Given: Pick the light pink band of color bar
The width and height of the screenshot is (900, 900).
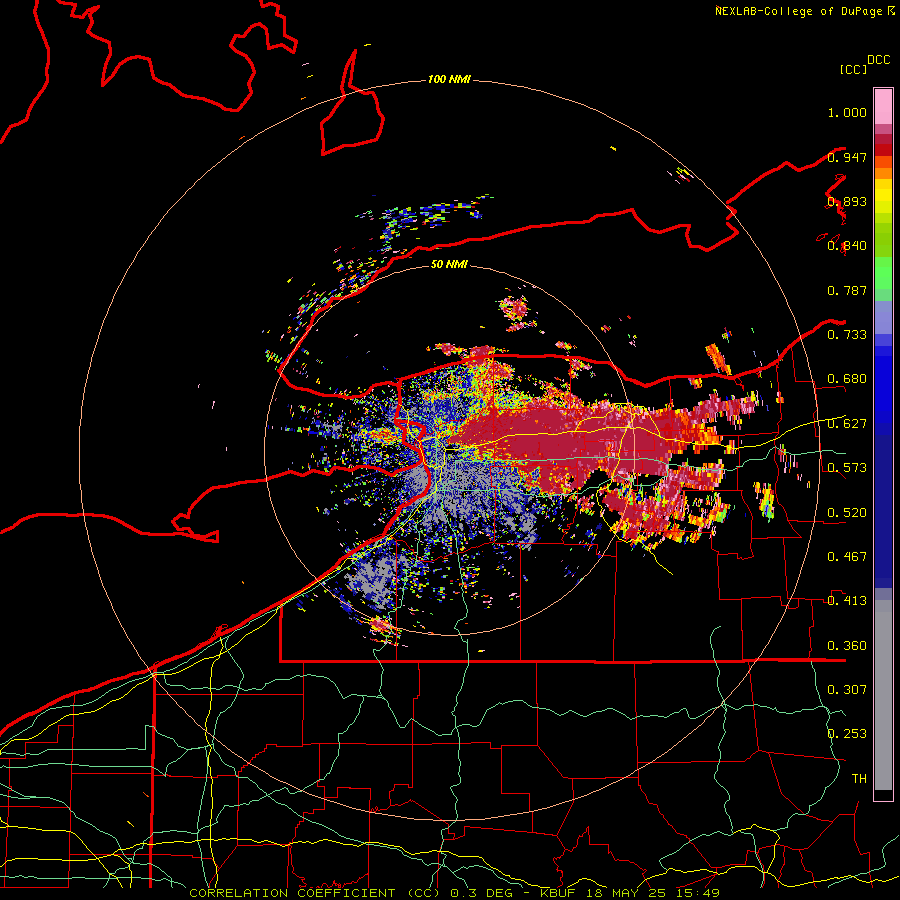Looking at the screenshot, I should click(883, 107).
